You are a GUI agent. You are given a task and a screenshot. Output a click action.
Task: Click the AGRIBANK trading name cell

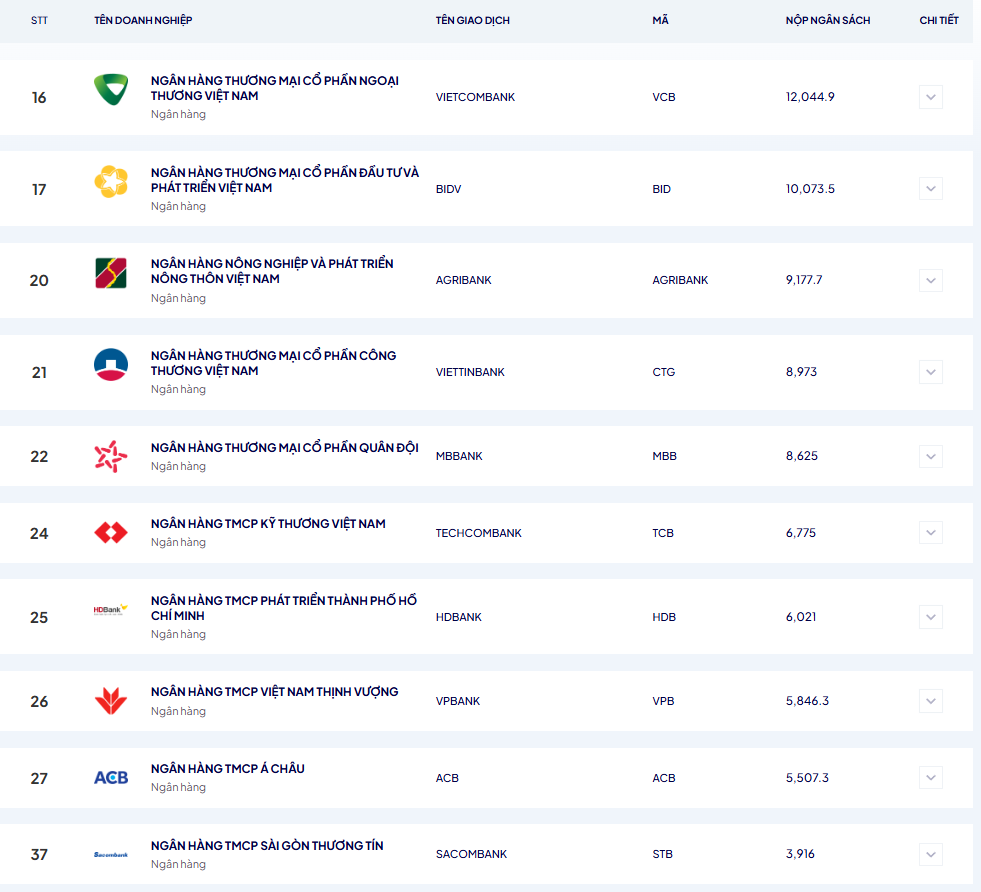point(464,280)
